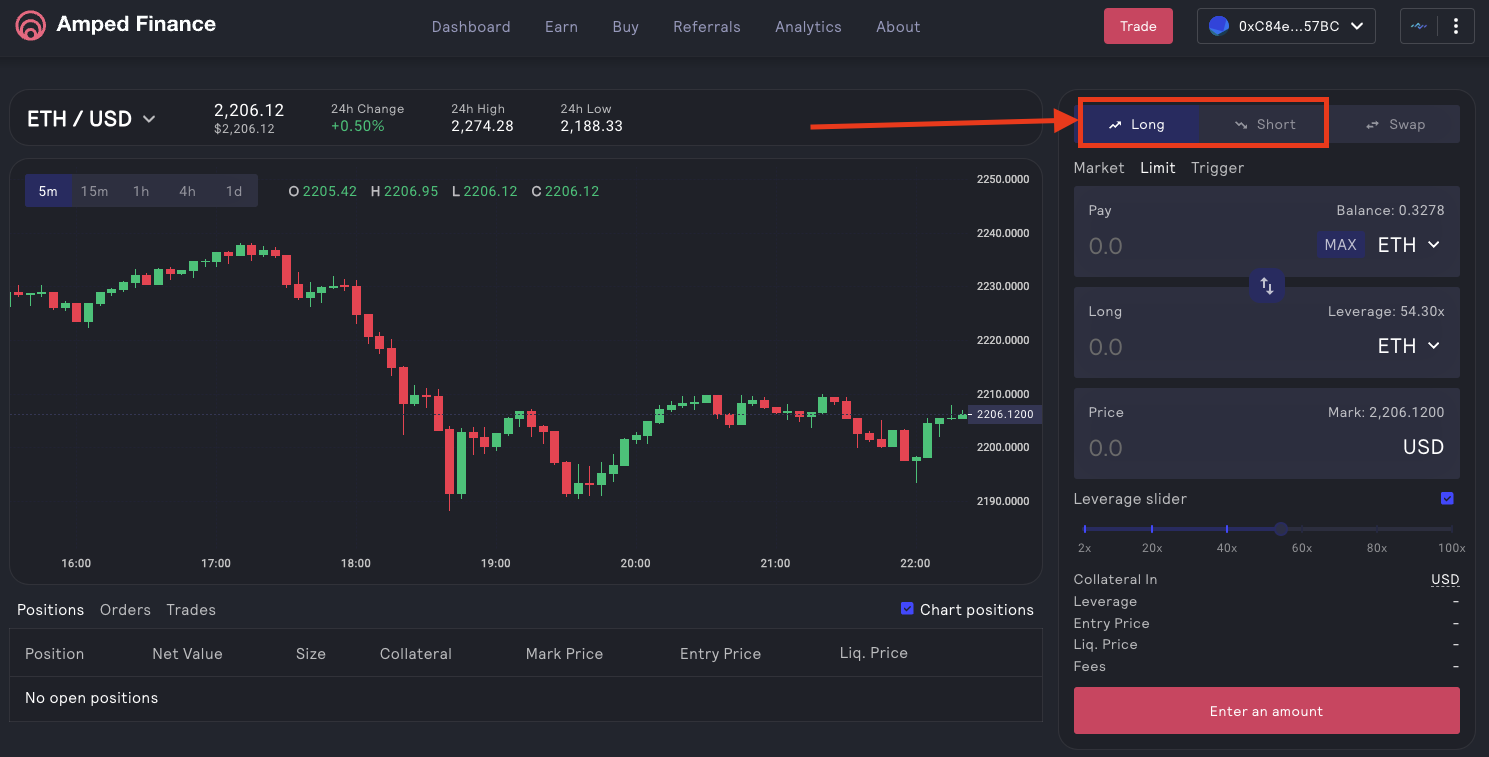
Task: Click the Amped Finance logo icon
Action: 30,26
